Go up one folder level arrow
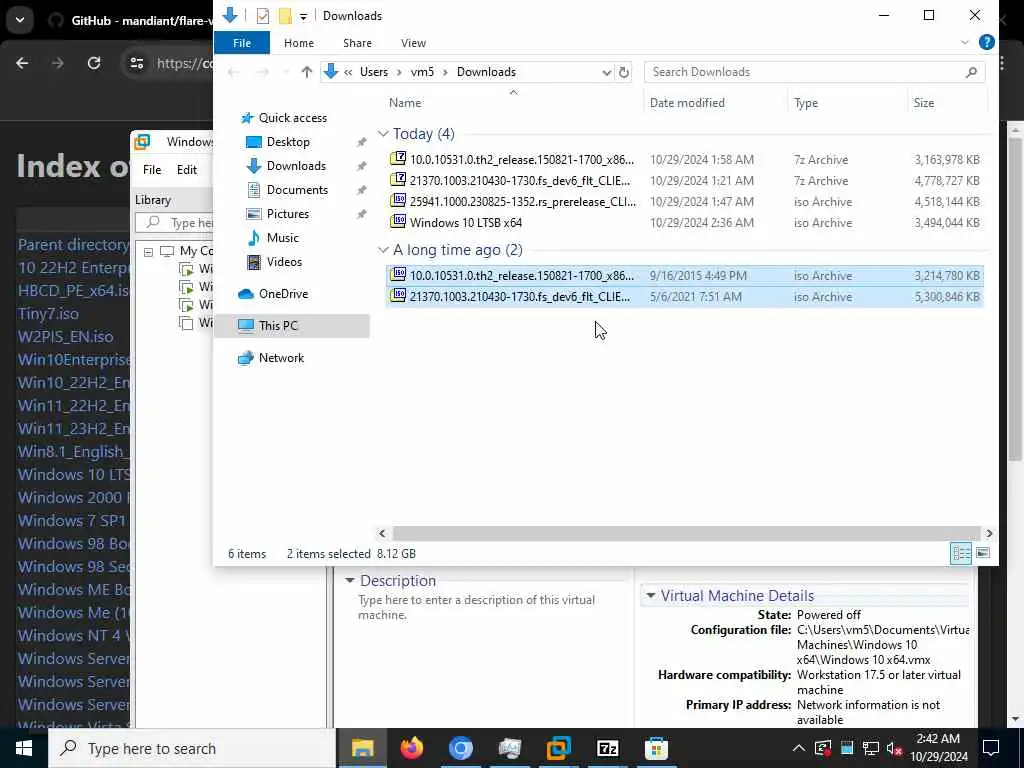This screenshot has height=768, width=1024. pyautogui.click(x=306, y=72)
